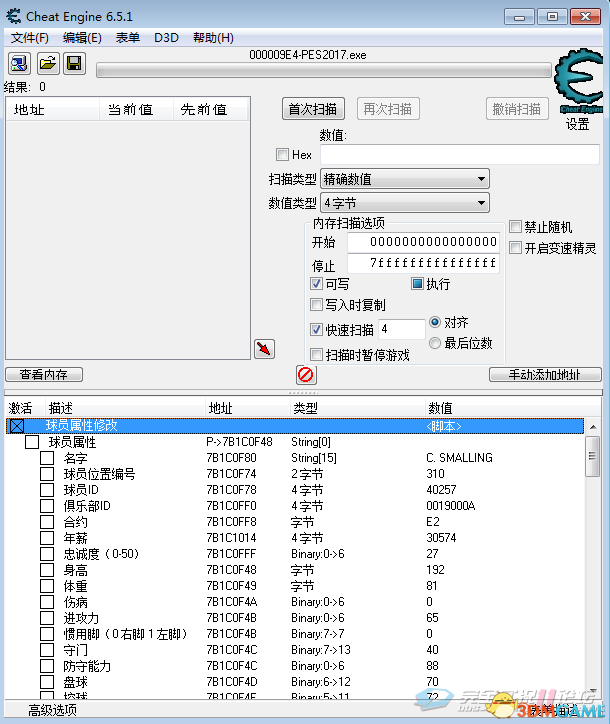Click the 查看内存 memory view button
This screenshot has height=724, width=610.
44,374
